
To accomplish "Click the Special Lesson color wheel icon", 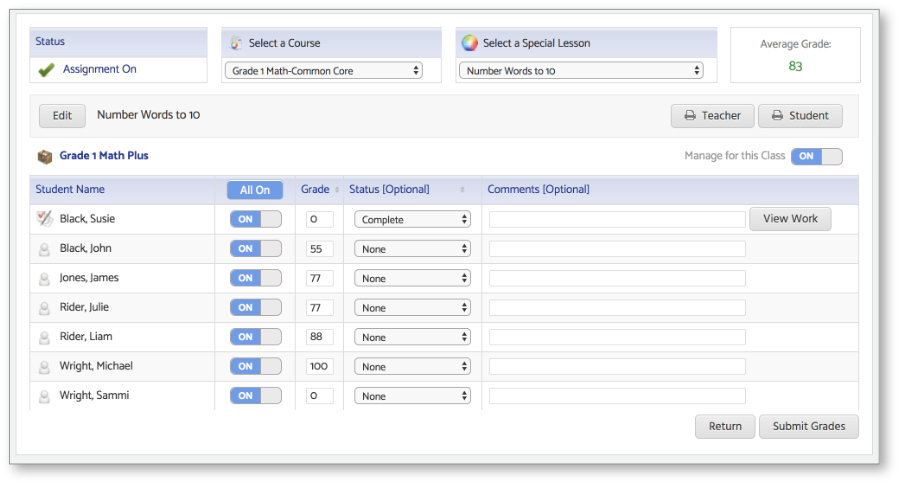I will coord(469,43).
